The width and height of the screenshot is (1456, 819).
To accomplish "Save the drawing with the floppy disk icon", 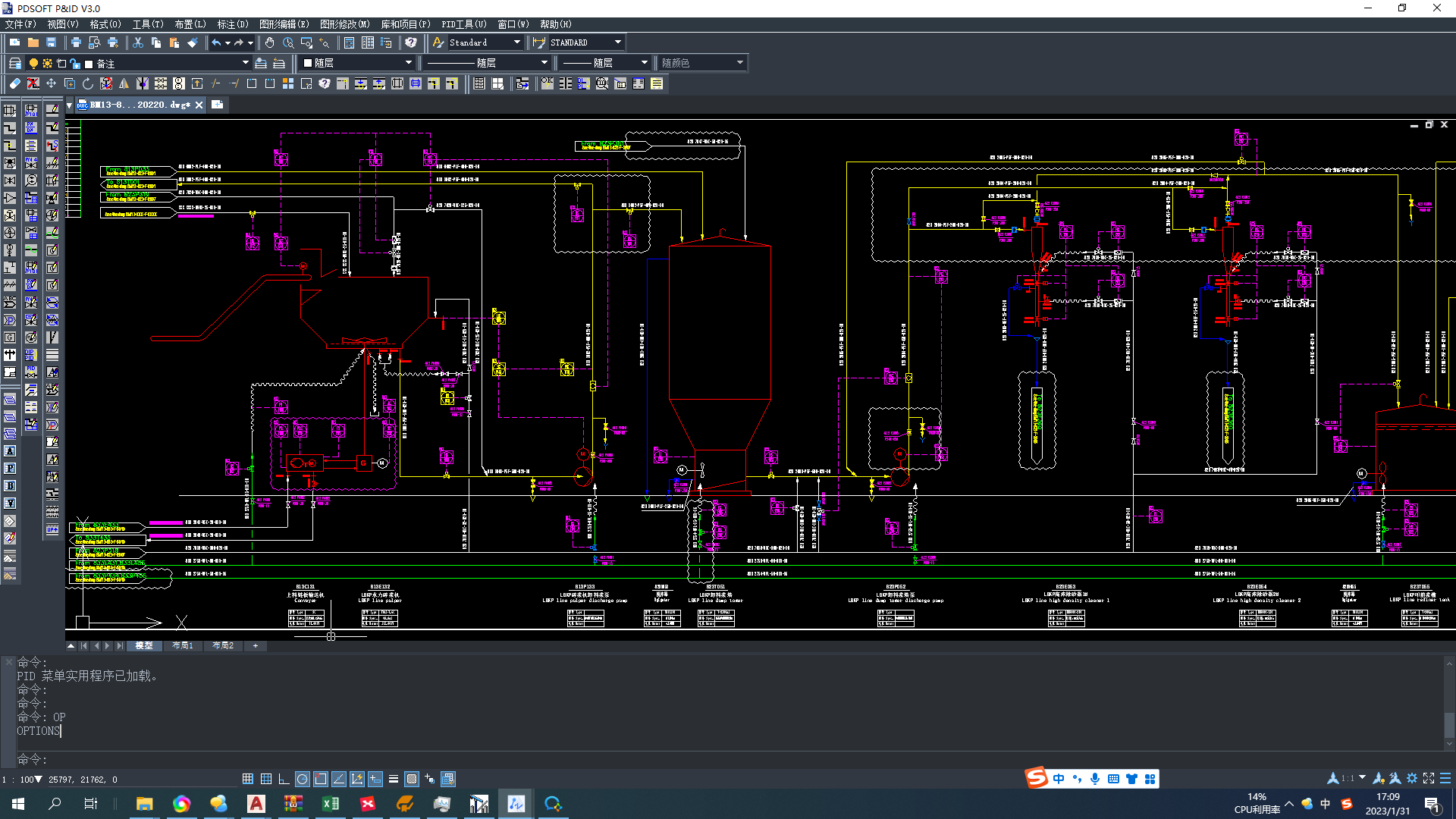I will coord(51,42).
